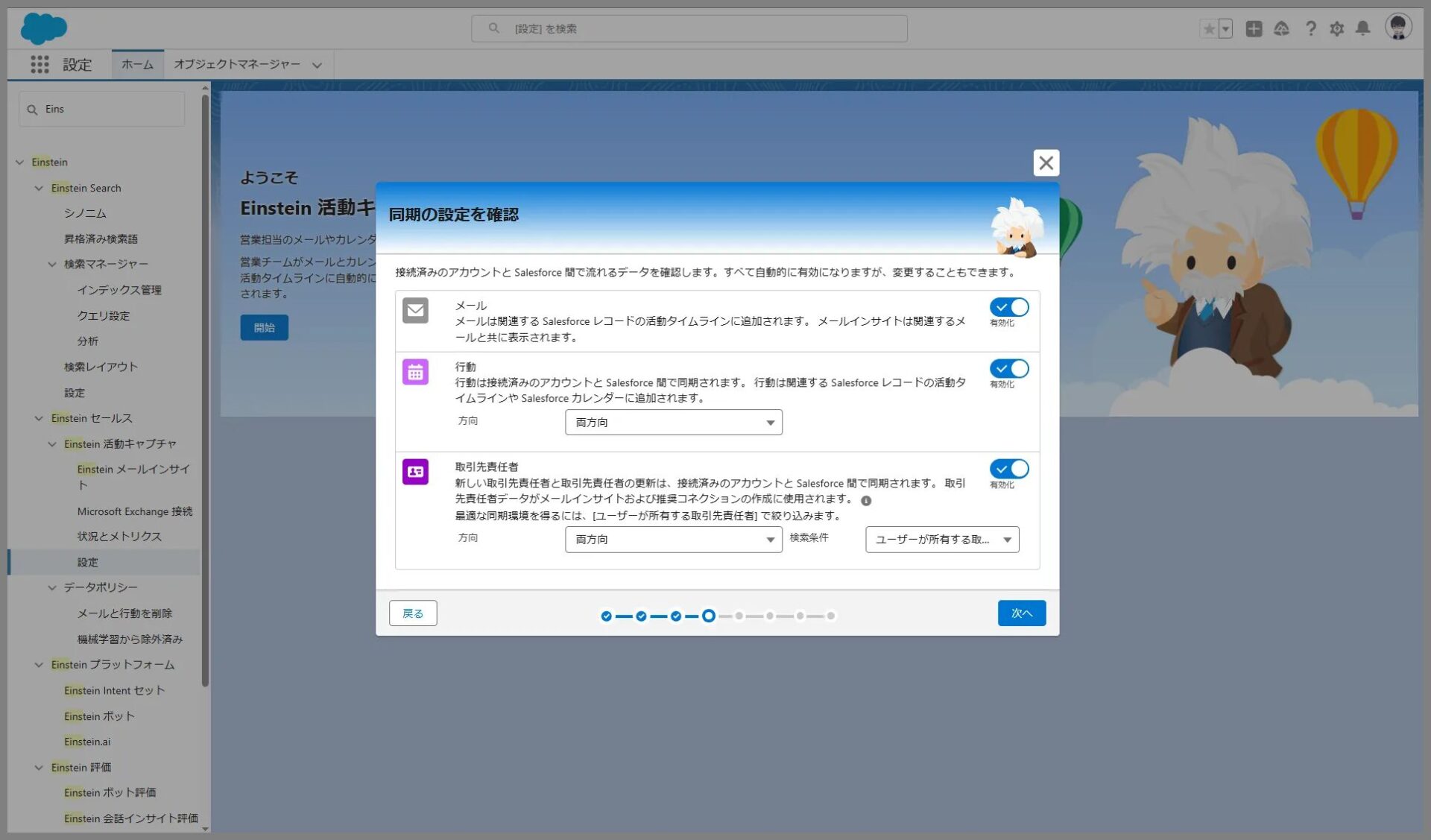The height and width of the screenshot is (840, 1431).
Task: Open Einstein.ai in the sidebar
Action: point(87,742)
